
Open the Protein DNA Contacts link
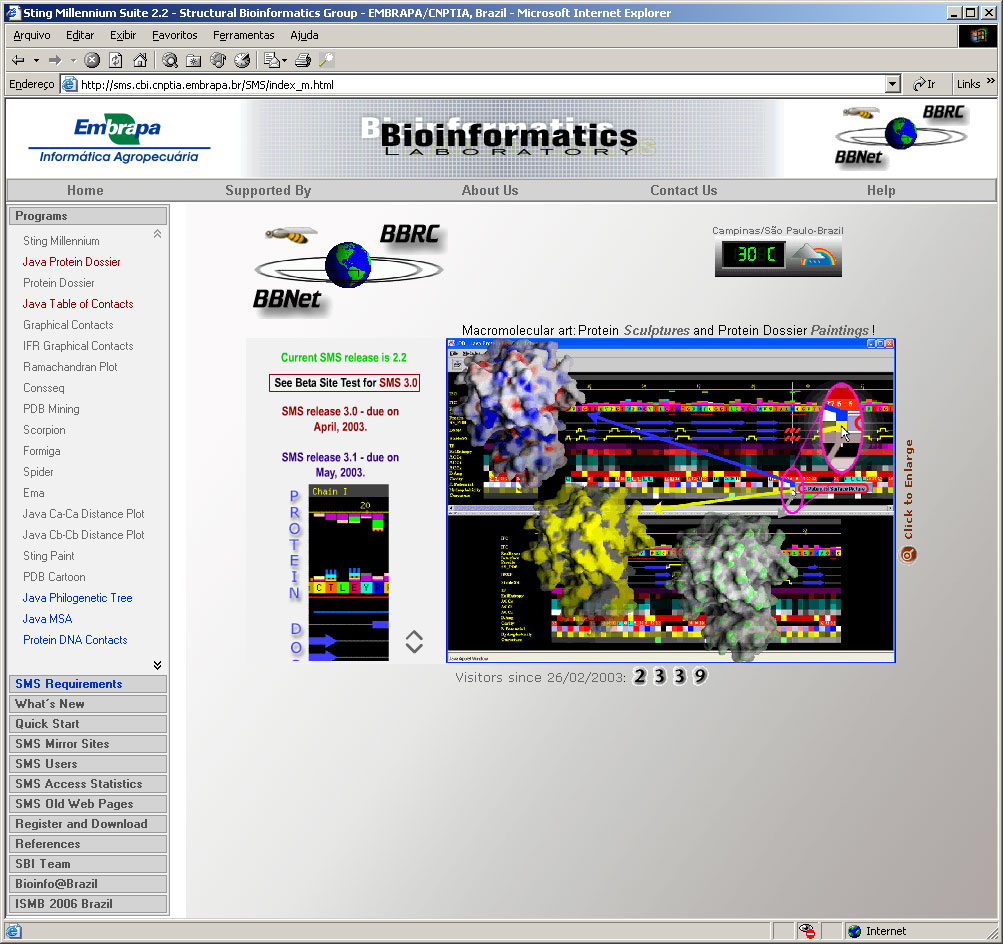(x=75, y=640)
